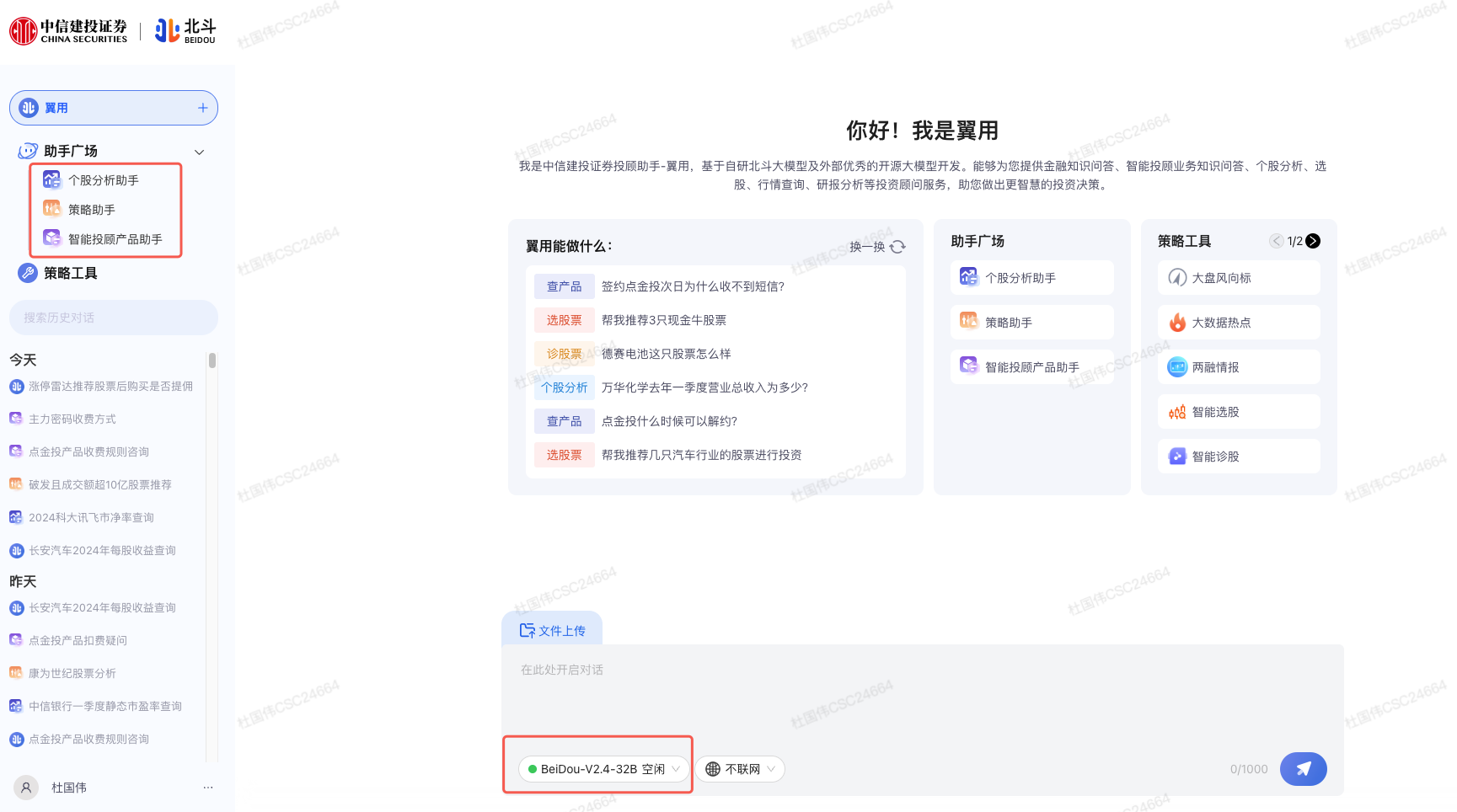Image resolution: width=1457 pixels, height=812 pixels.
Task: Click the chat input 在此处开启对话
Action: (922, 691)
